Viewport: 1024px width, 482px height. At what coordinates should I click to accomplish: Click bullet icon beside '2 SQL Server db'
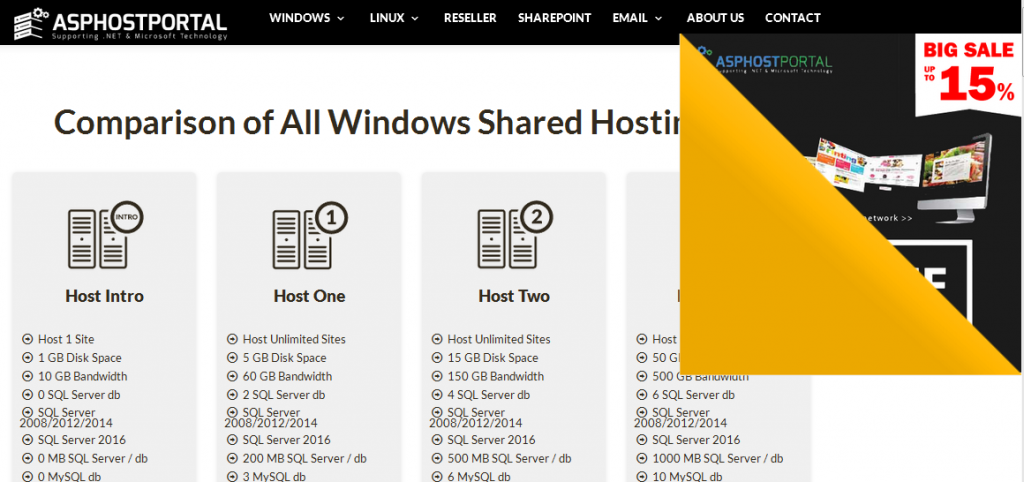tap(232, 394)
